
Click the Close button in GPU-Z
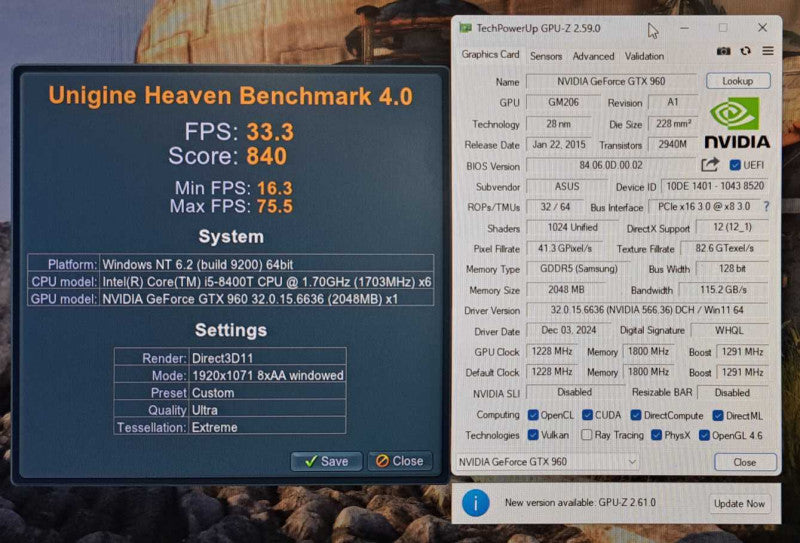(x=745, y=462)
